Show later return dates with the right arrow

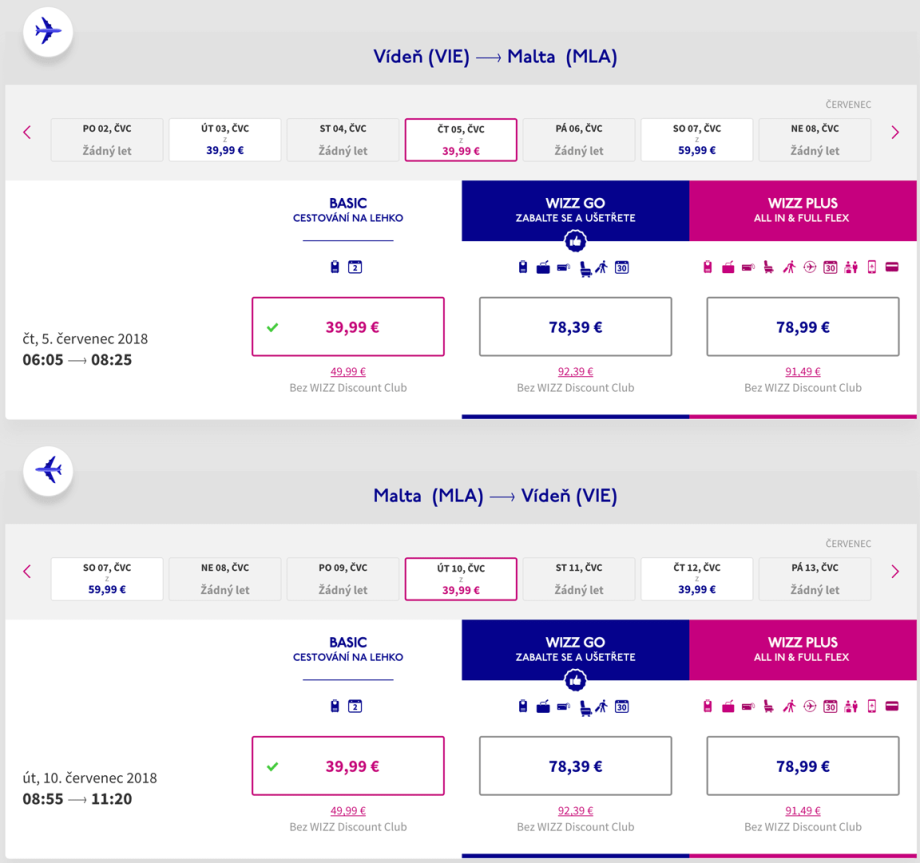click(x=894, y=572)
